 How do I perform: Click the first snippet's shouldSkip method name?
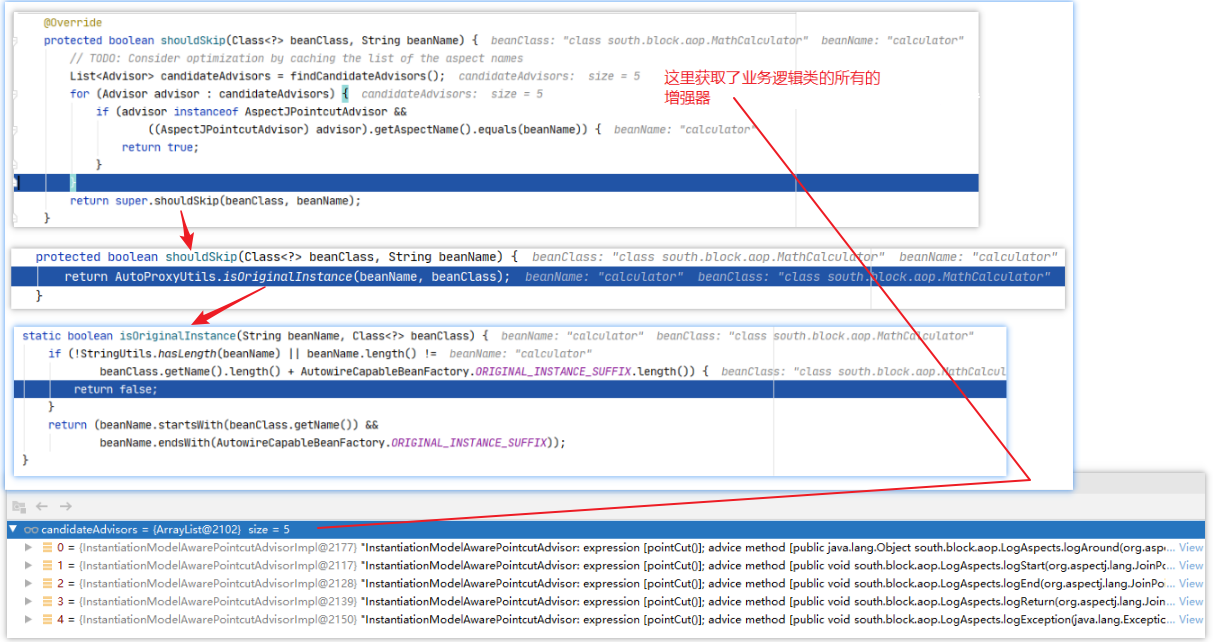click(x=193, y=40)
